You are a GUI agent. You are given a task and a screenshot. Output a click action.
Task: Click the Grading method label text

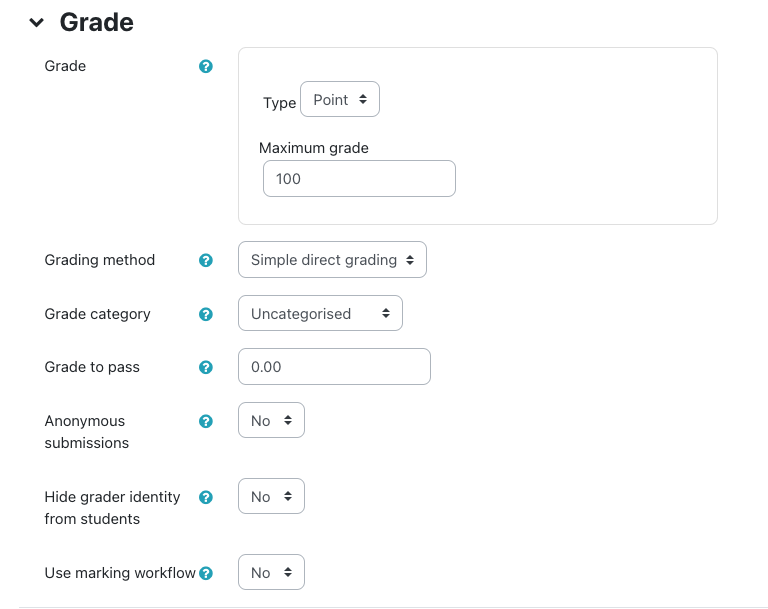[x=100, y=260]
